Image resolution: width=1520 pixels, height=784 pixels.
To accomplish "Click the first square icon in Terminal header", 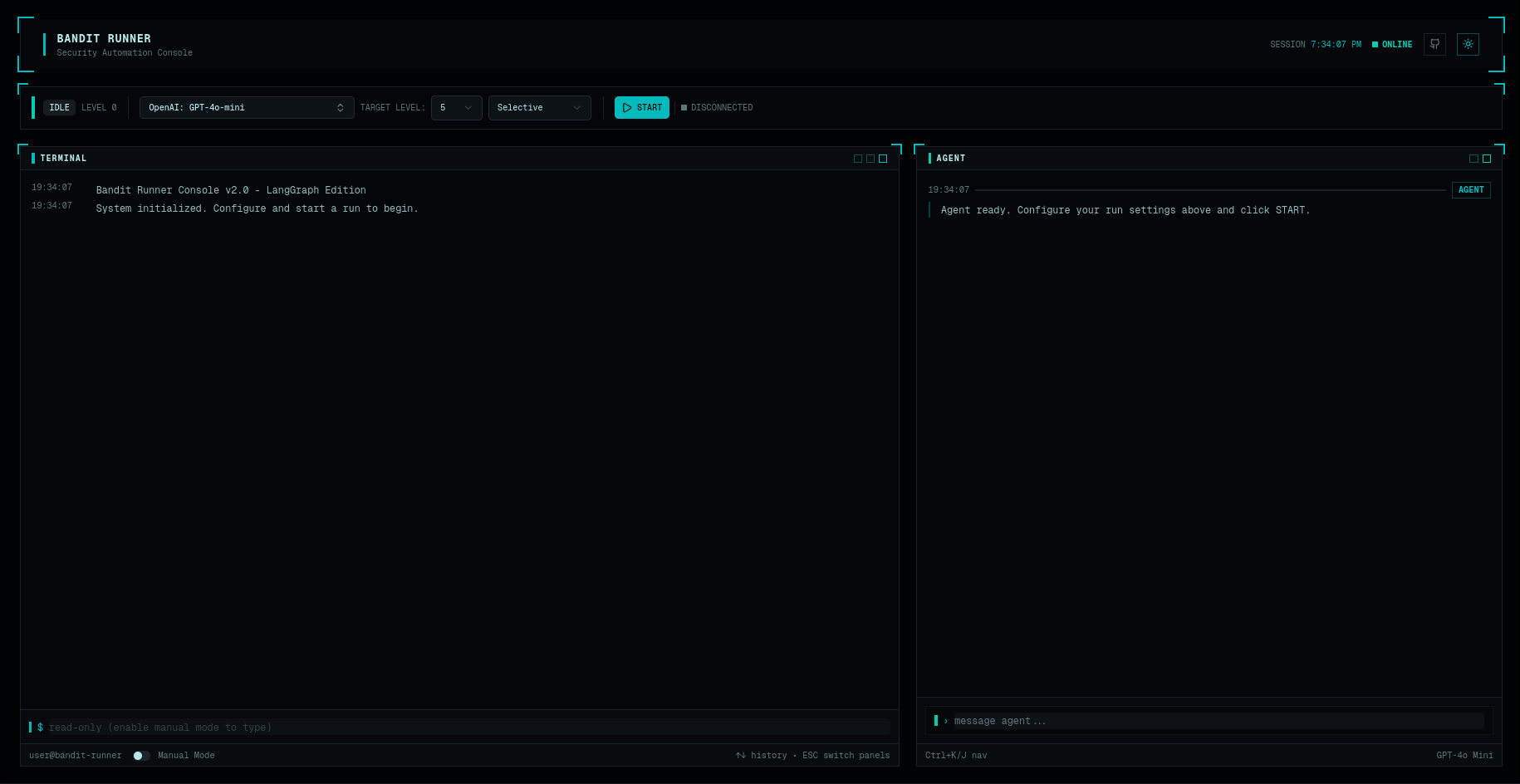I will pos(858,159).
